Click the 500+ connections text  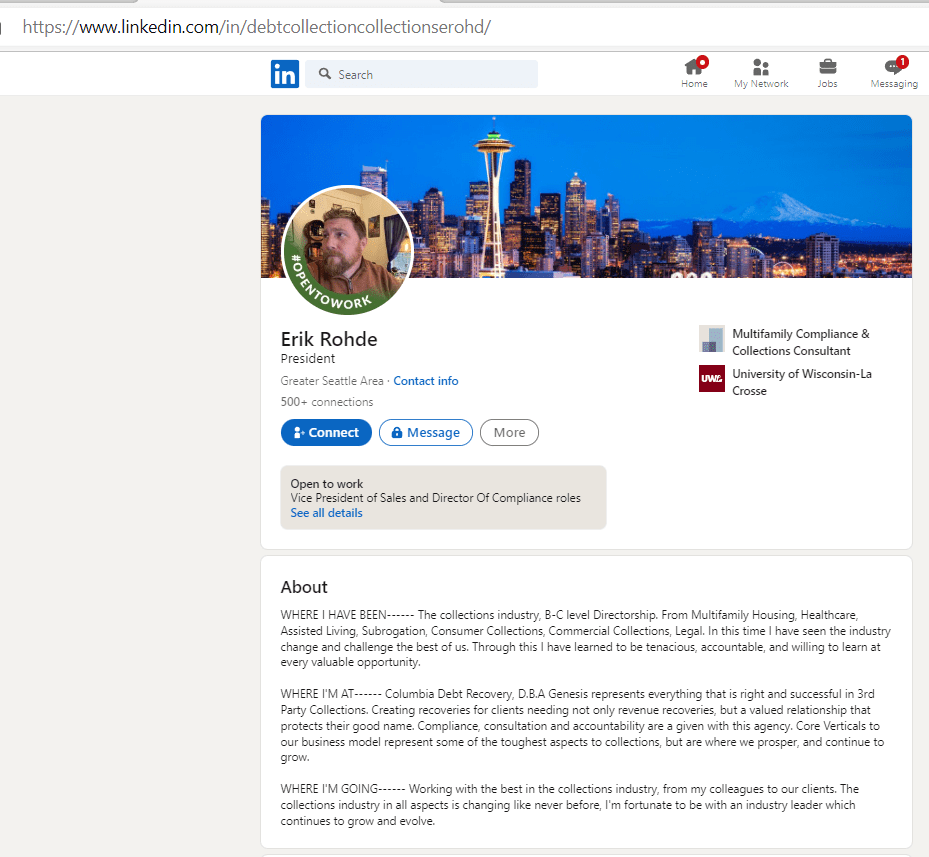[x=327, y=402]
